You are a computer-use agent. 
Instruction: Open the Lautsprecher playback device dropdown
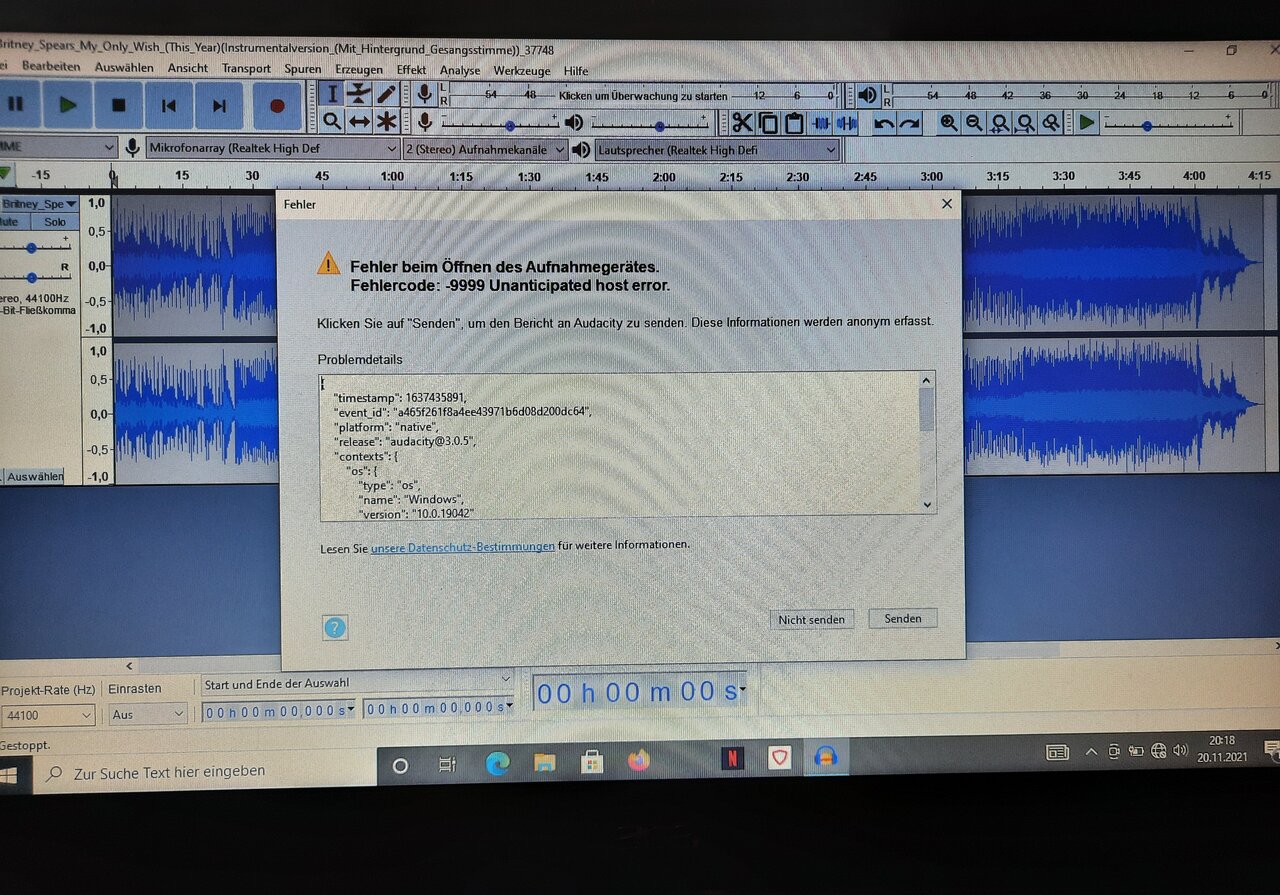716,150
